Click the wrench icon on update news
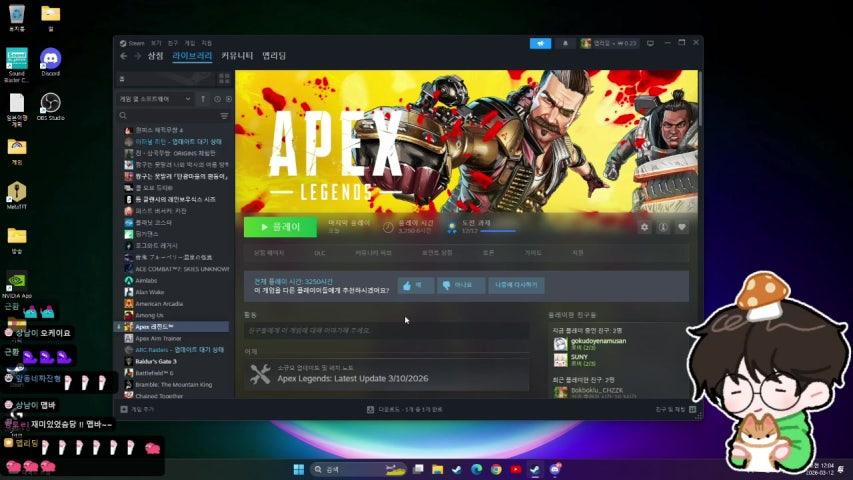853x480 pixels. (x=260, y=374)
